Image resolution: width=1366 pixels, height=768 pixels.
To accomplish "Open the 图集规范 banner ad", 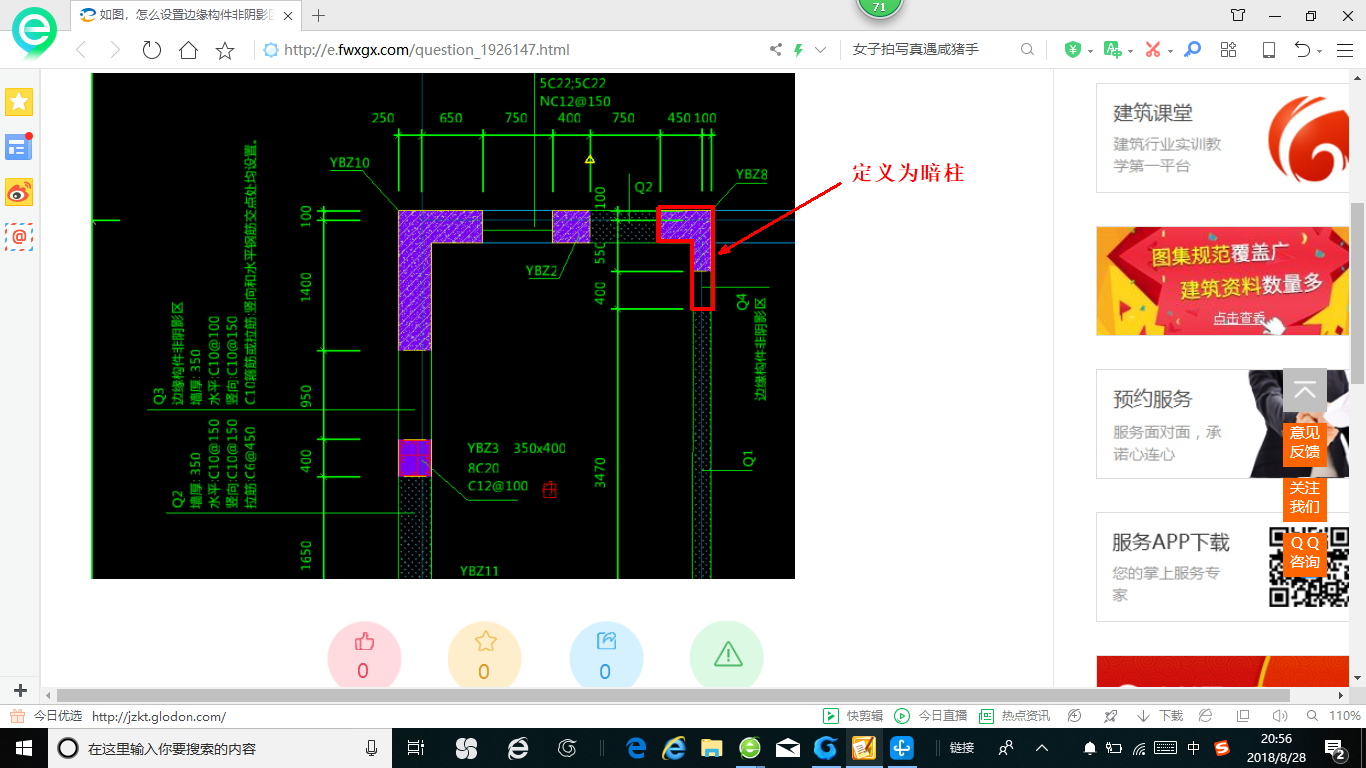I will 1222,281.
